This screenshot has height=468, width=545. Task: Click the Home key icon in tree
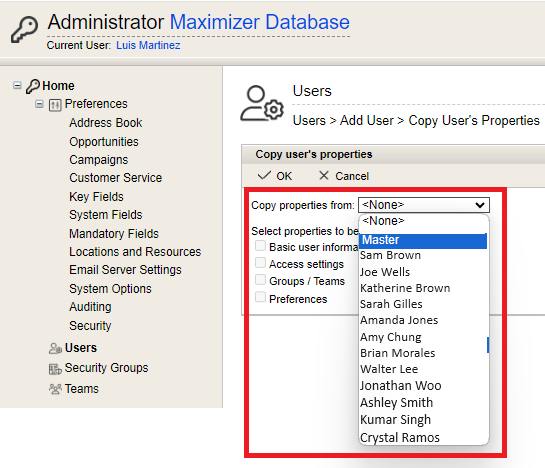[x=33, y=86]
